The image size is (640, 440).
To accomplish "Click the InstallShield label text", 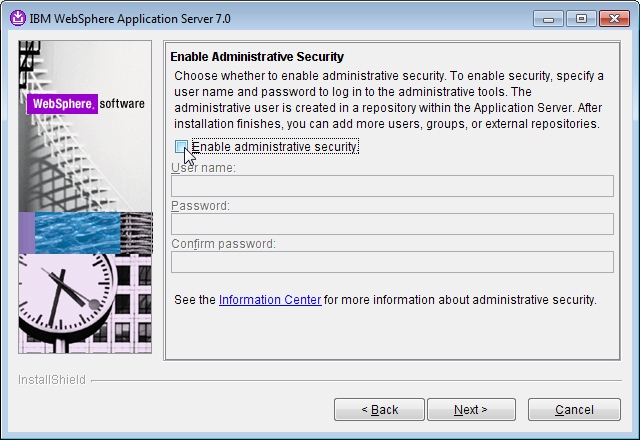I will pyautogui.click(x=52, y=380).
